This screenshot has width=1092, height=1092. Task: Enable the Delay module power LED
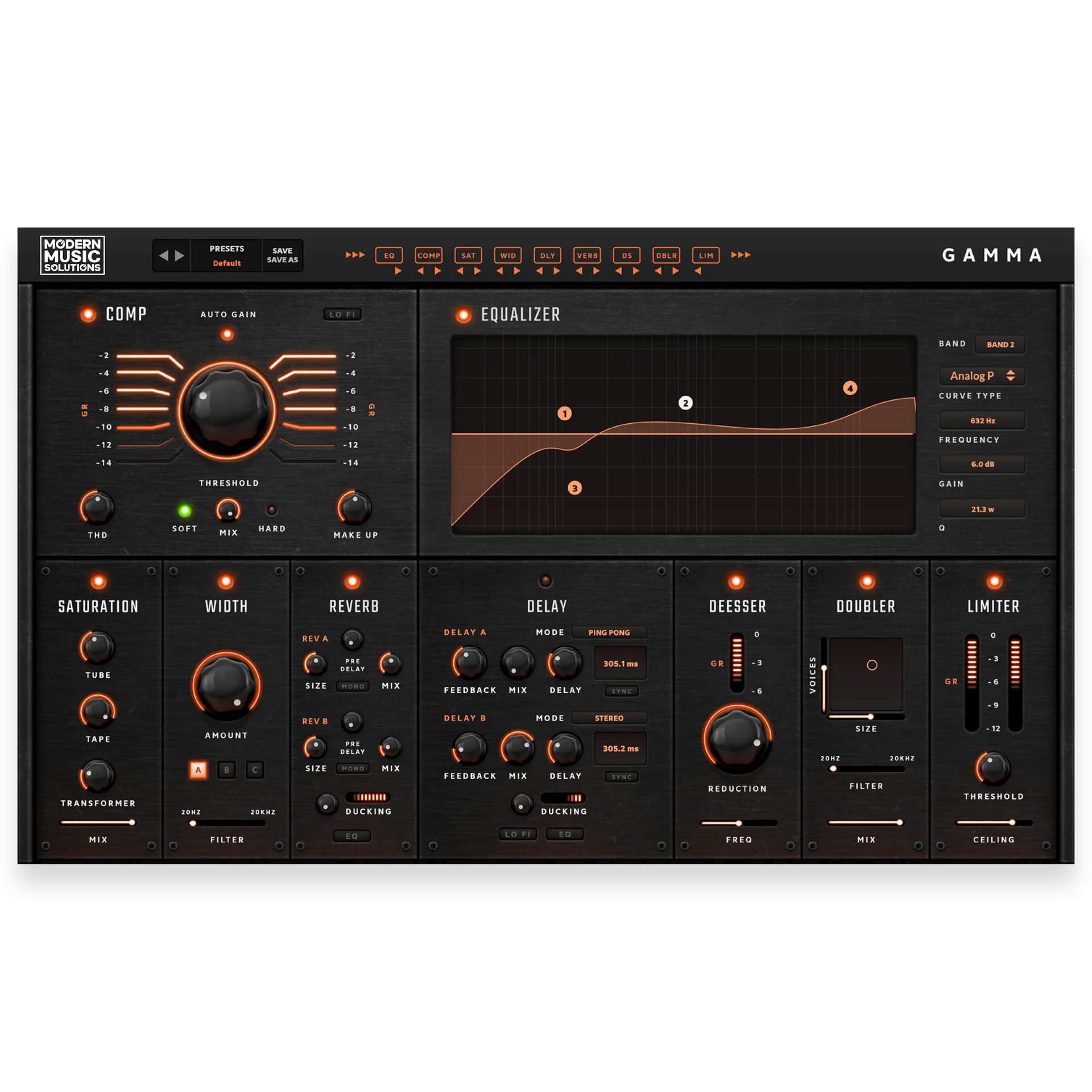pyautogui.click(x=545, y=581)
